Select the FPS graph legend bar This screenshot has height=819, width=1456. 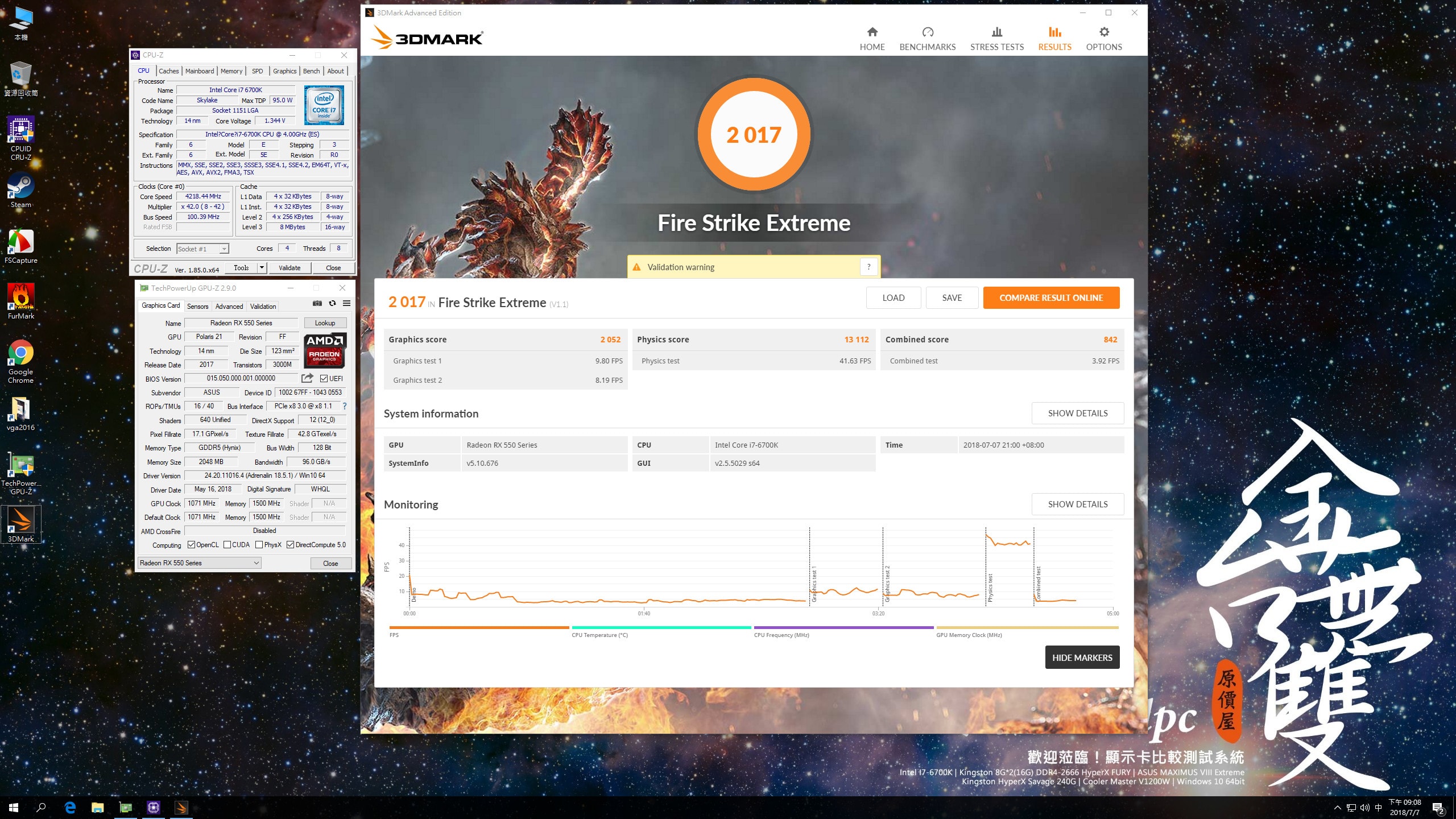click(479, 628)
